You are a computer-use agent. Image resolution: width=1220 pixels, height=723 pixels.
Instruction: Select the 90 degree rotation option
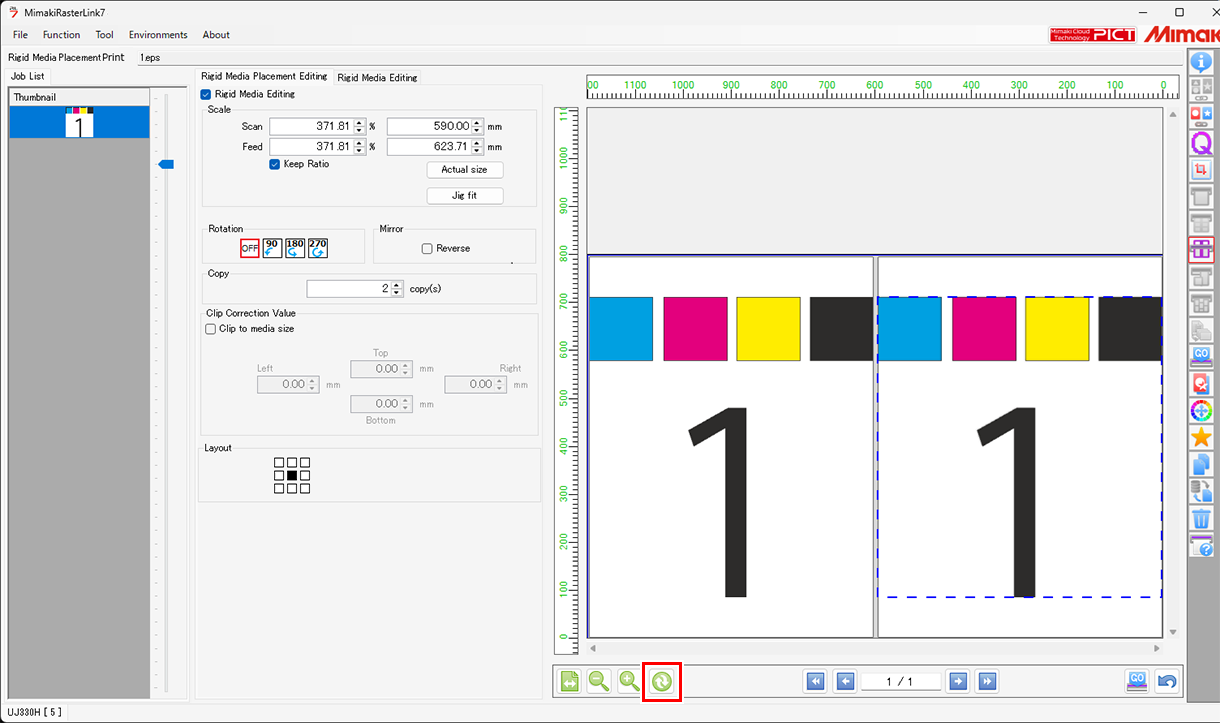271,247
